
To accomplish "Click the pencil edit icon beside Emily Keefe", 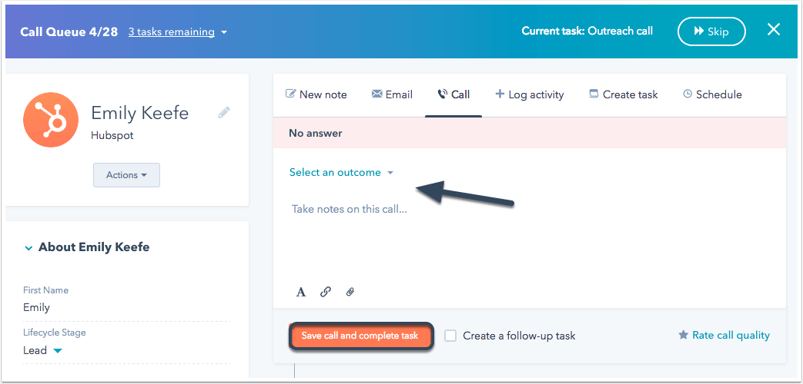I will [x=224, y=113].
